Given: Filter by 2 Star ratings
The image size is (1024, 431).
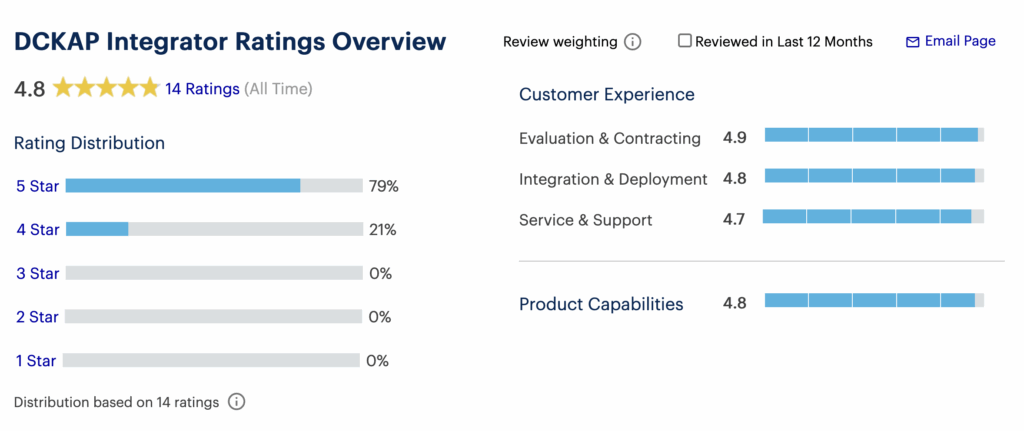Looking at the screenshot, I should (37, 317).
